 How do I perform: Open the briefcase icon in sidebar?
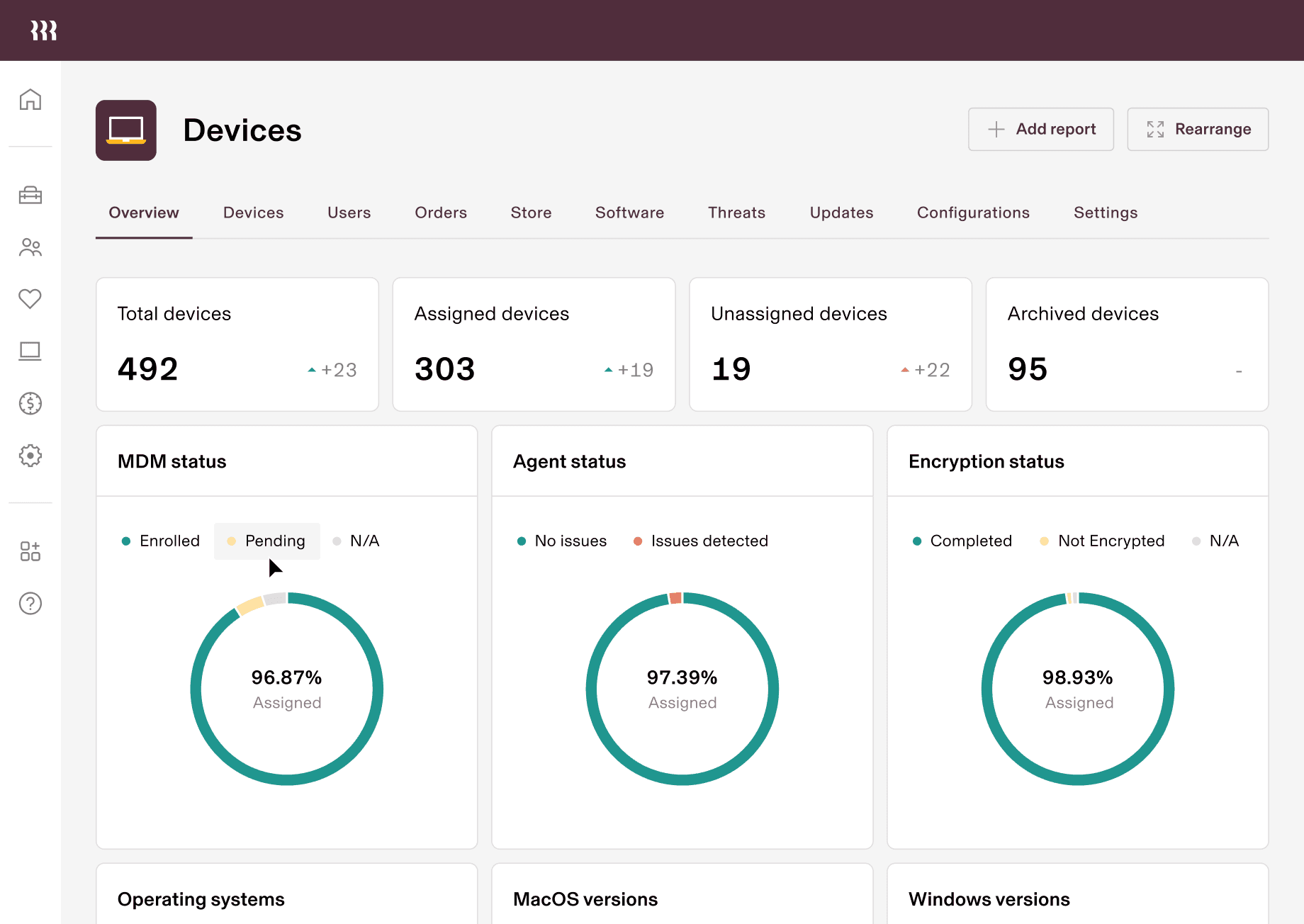30,195
